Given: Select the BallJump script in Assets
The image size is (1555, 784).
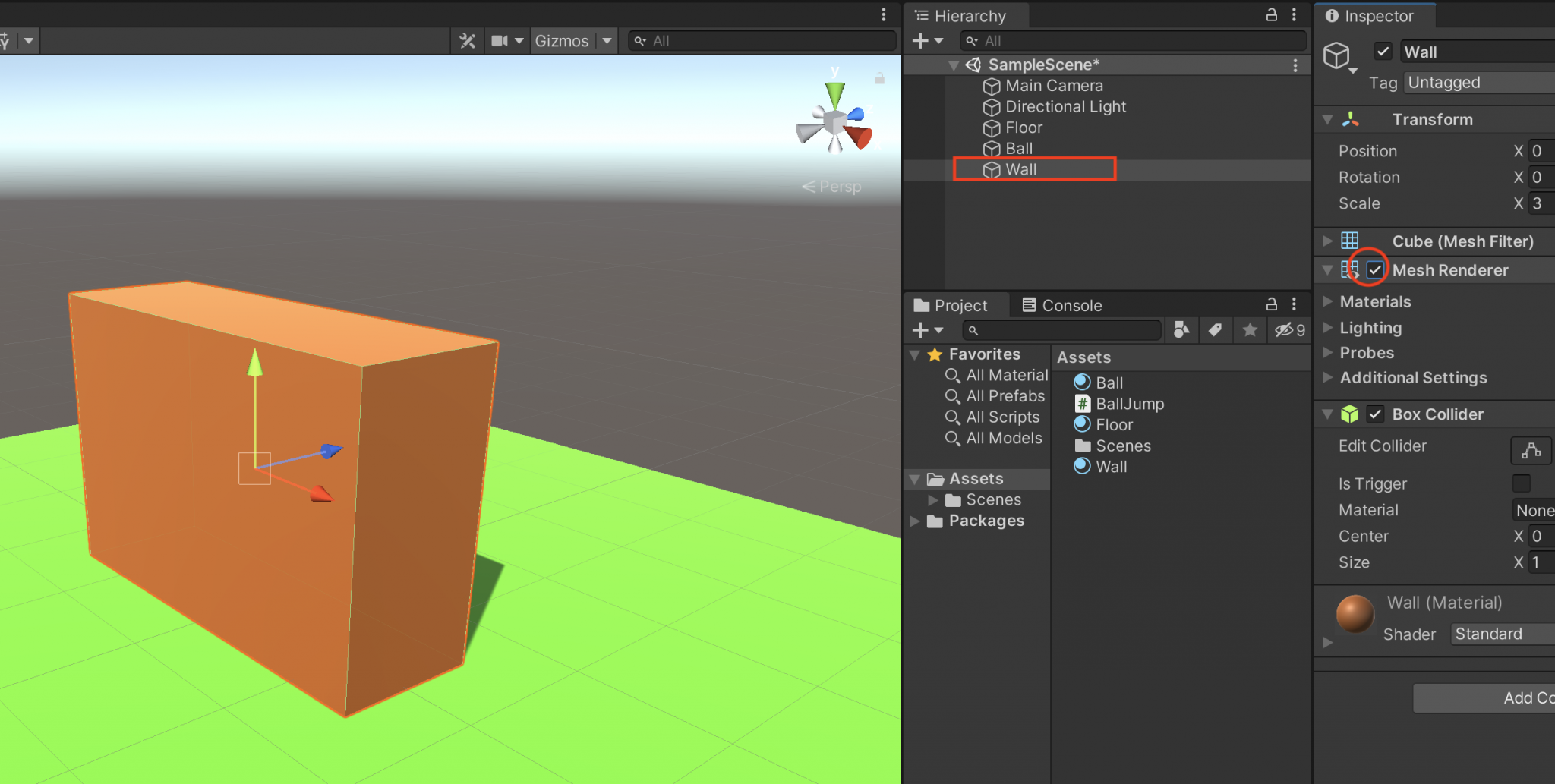Looking at the screenshot, I should 1129,403.
